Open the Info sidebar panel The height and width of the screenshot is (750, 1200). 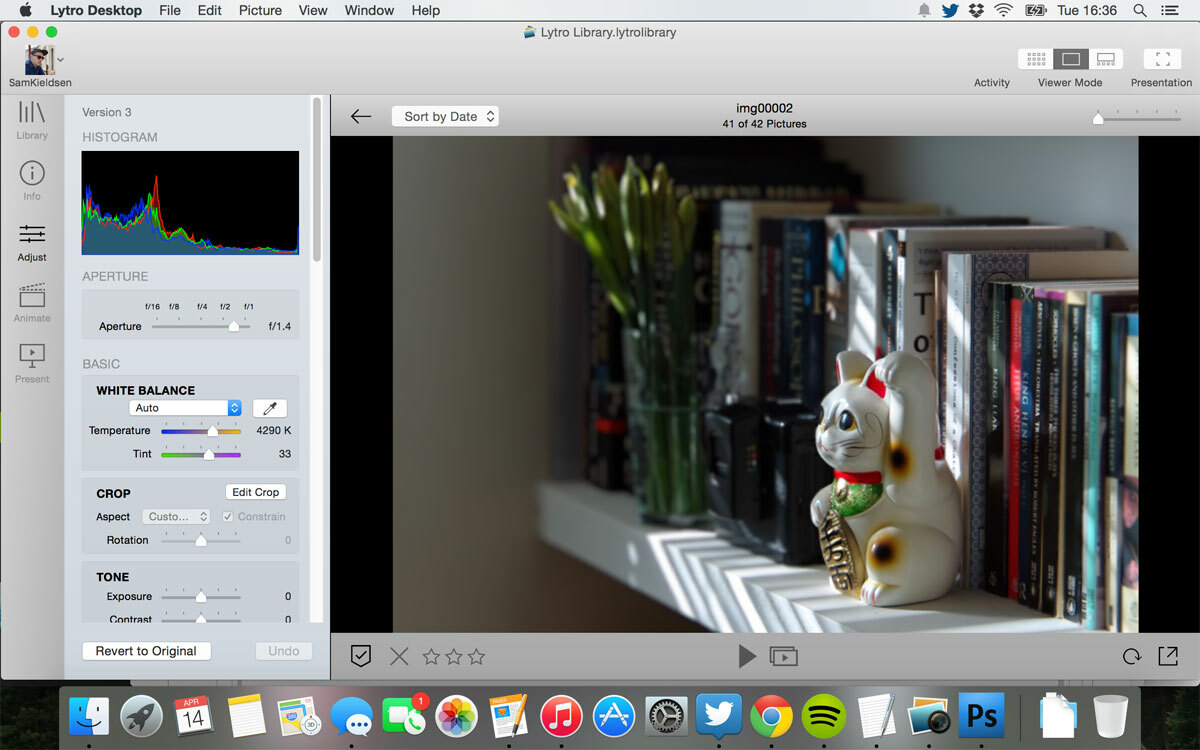32,180
